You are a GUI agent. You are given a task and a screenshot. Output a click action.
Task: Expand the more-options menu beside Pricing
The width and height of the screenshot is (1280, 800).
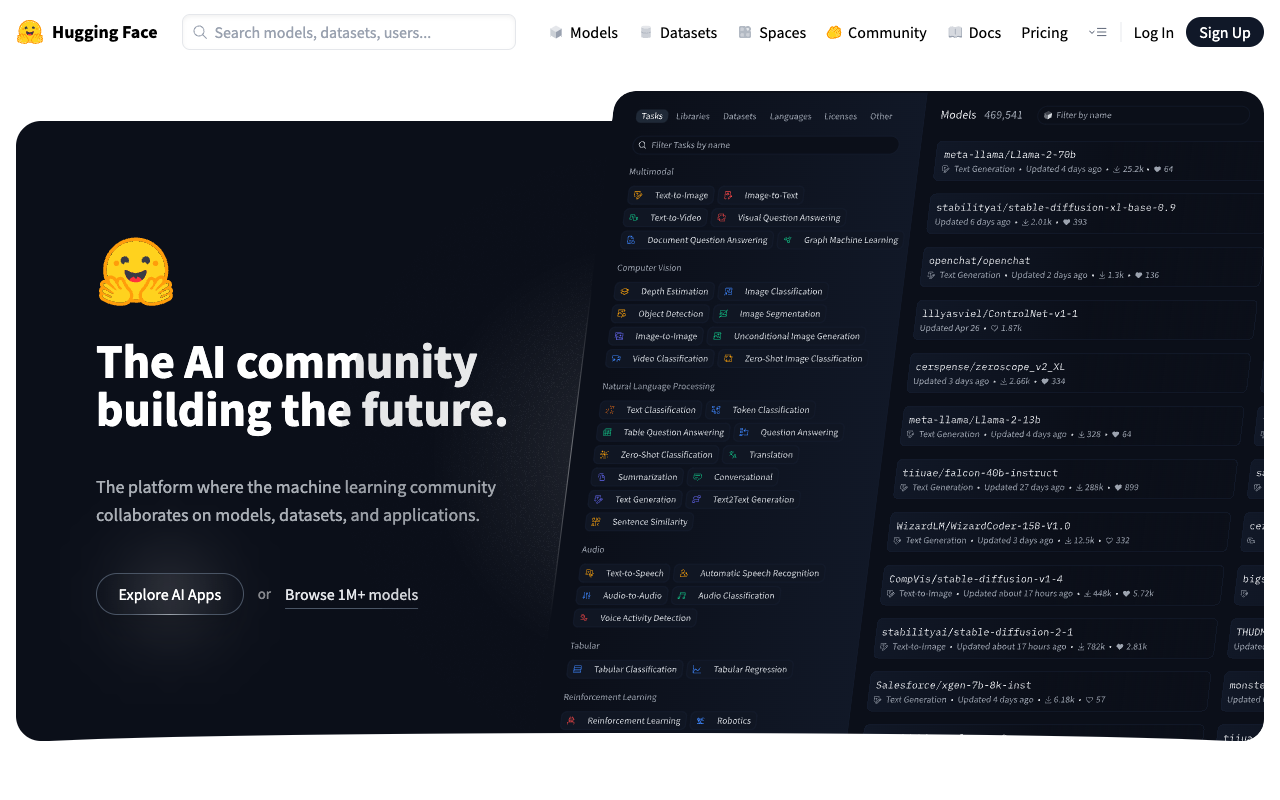coord(1097,33)
